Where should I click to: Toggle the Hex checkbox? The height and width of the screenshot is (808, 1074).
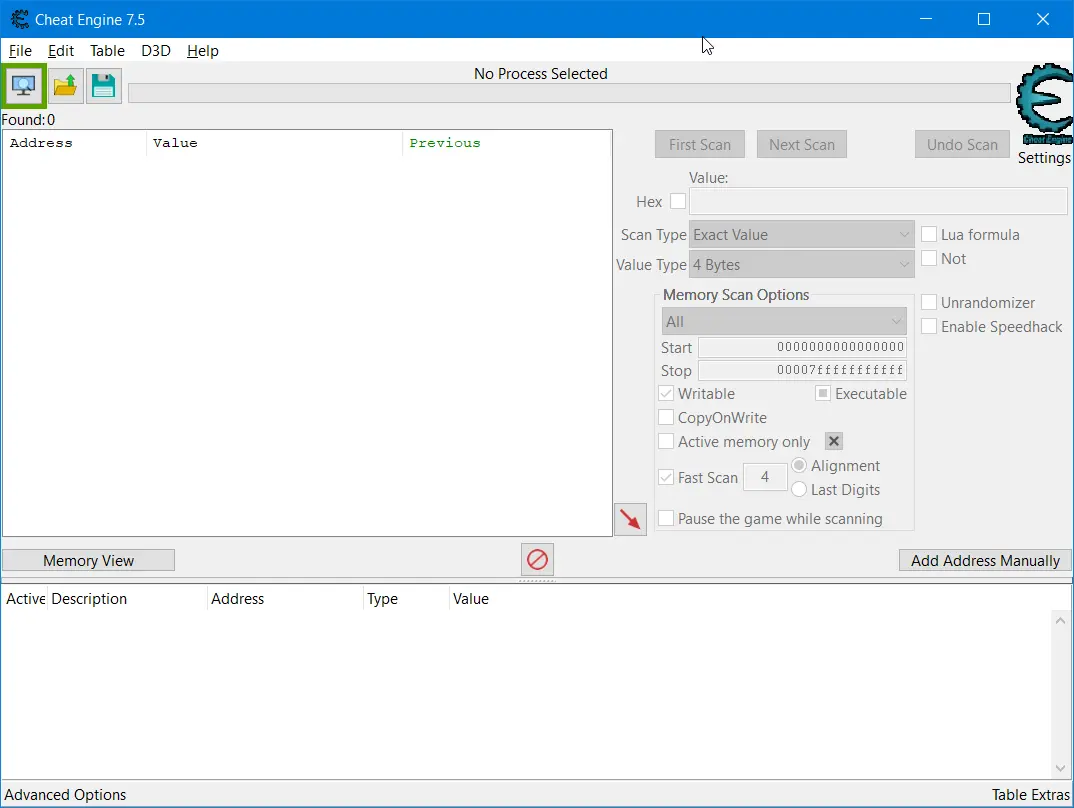677,201
